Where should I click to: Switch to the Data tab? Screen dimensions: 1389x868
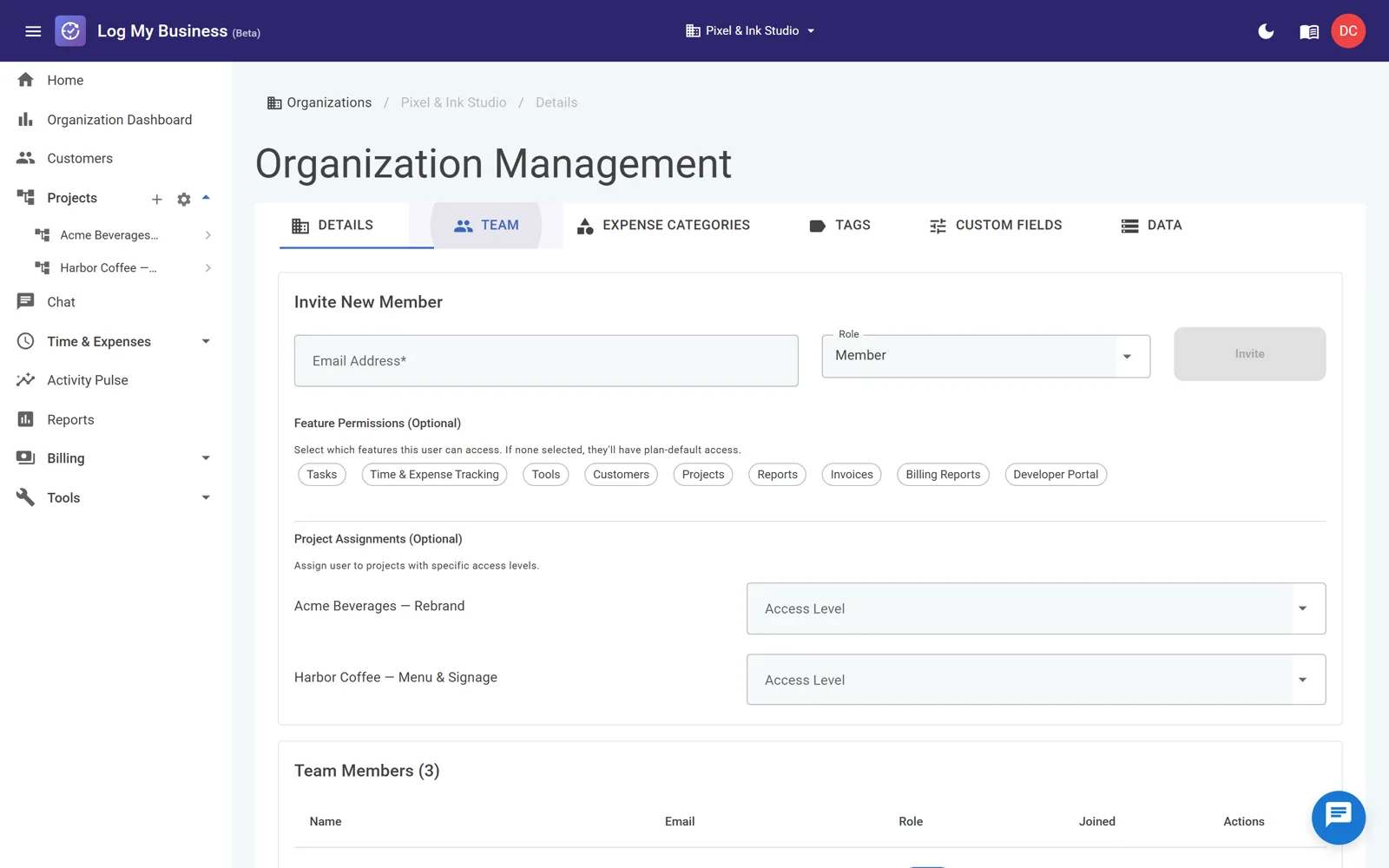(x=1151, y=226)
